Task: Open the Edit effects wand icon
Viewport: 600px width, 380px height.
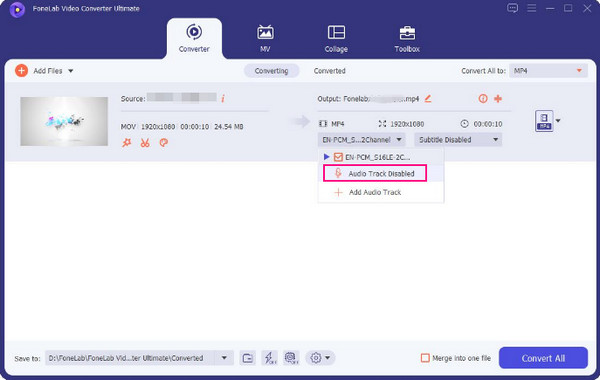Action: tap(126, 143)
